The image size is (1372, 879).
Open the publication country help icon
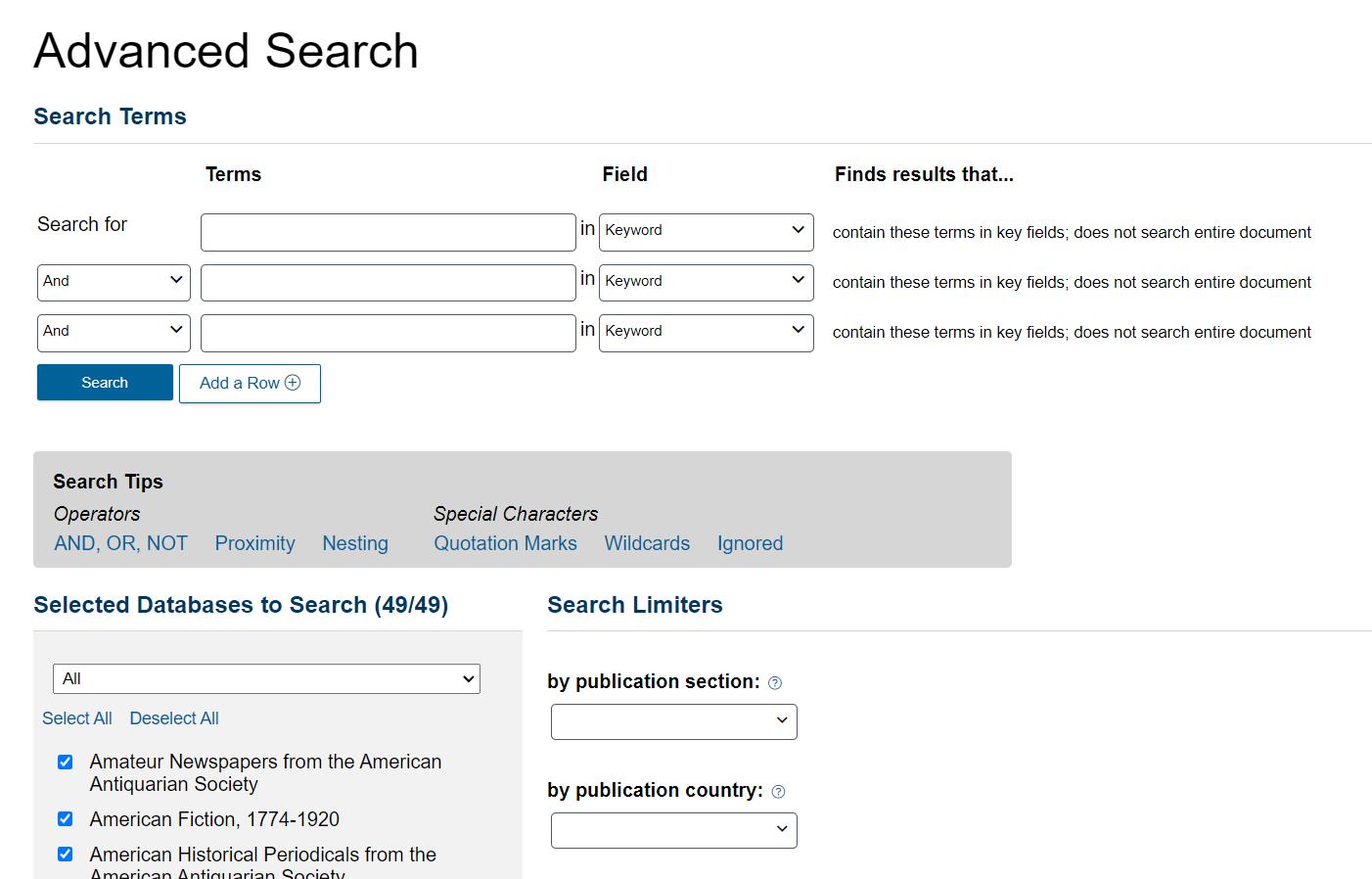[x=778, y=791]
